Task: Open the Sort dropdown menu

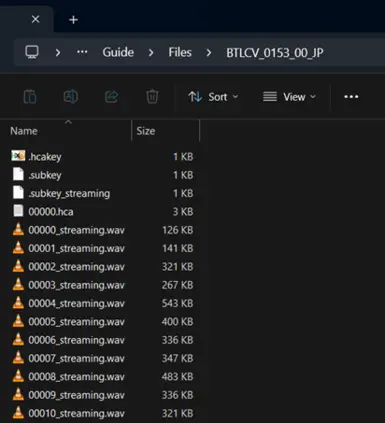Action: click(x=213, y=97)
